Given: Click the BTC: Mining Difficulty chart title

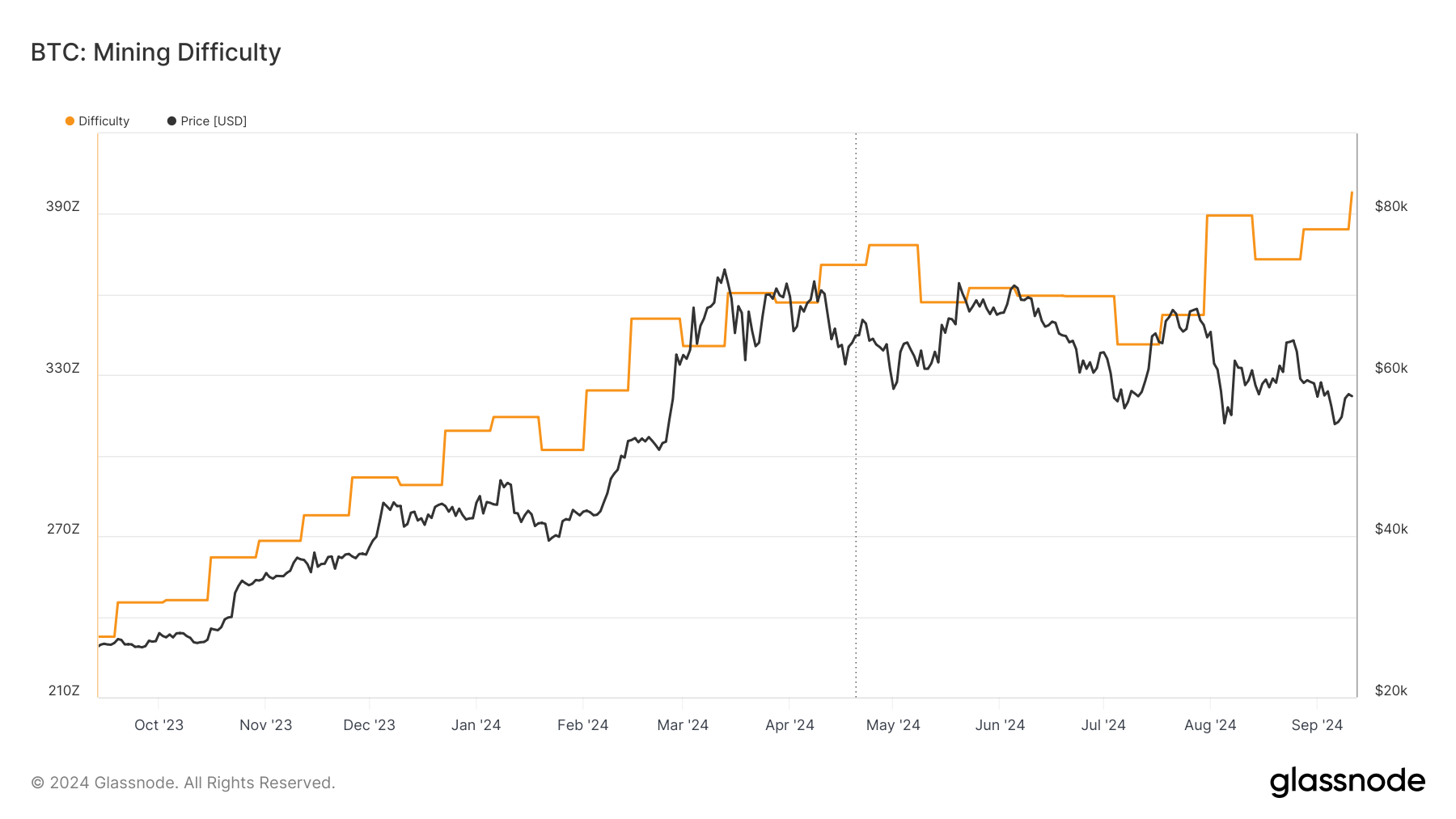Looking at the screenshot, I should point(156,53).
